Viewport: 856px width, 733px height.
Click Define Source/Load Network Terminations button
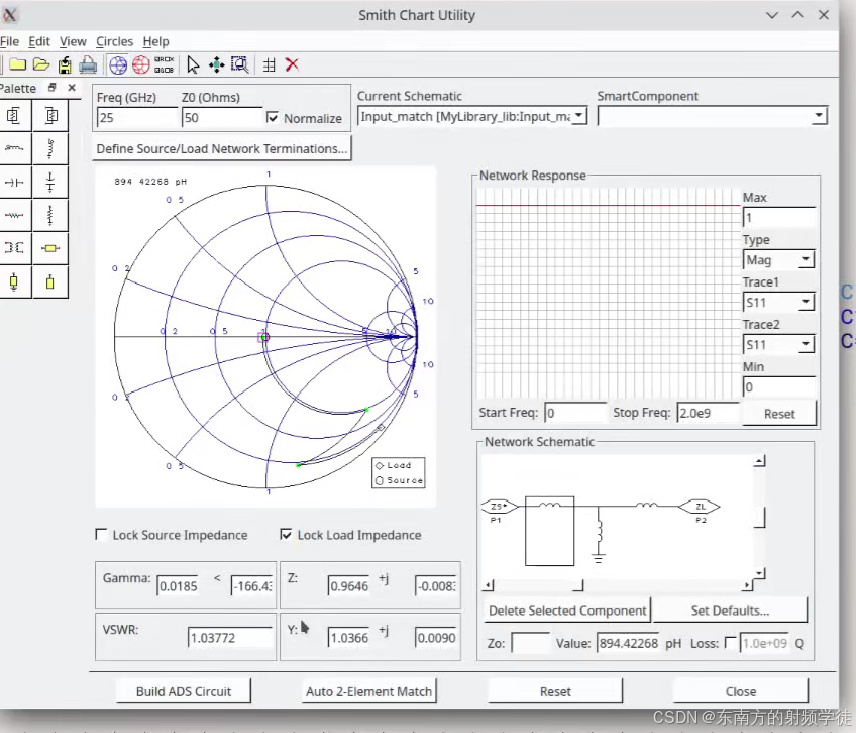click(x=221, y=148)
